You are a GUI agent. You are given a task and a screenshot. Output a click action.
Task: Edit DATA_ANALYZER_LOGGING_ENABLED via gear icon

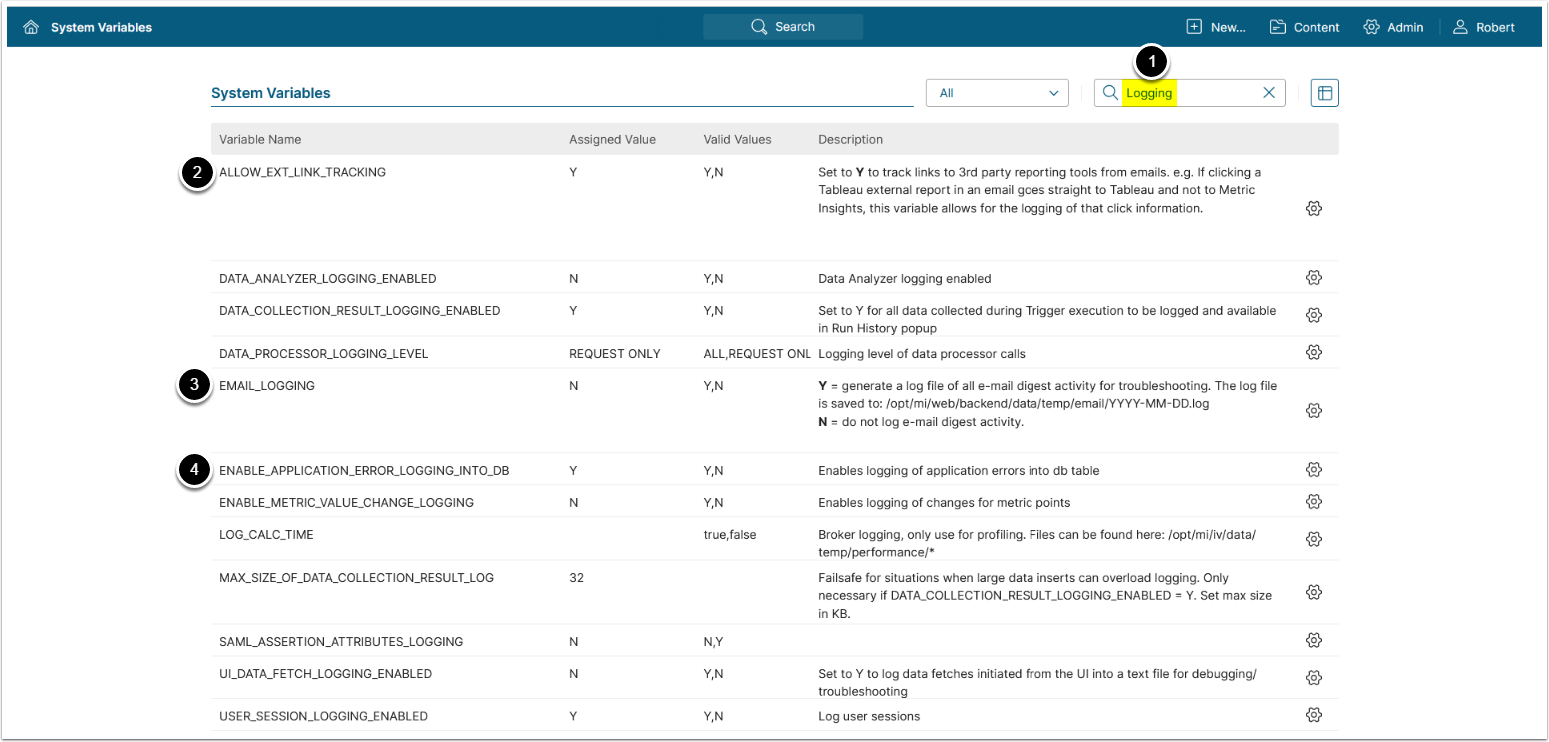(x=1314, y=278)
